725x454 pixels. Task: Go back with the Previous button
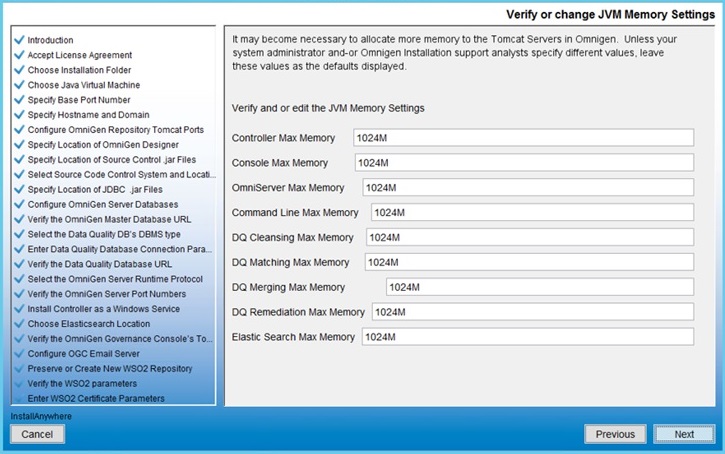point(615,434)
